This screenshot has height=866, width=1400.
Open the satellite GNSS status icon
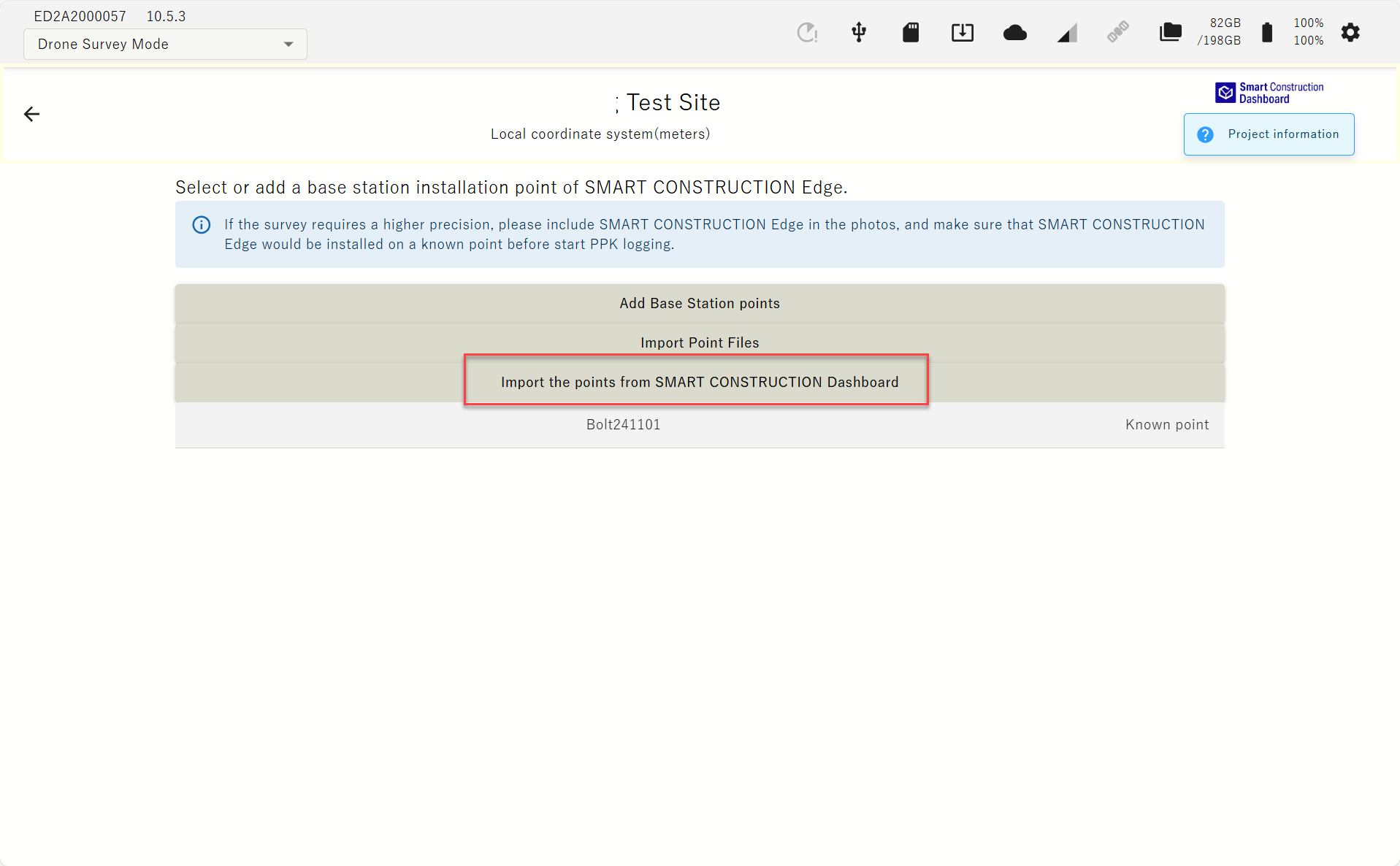(1118, 32)
